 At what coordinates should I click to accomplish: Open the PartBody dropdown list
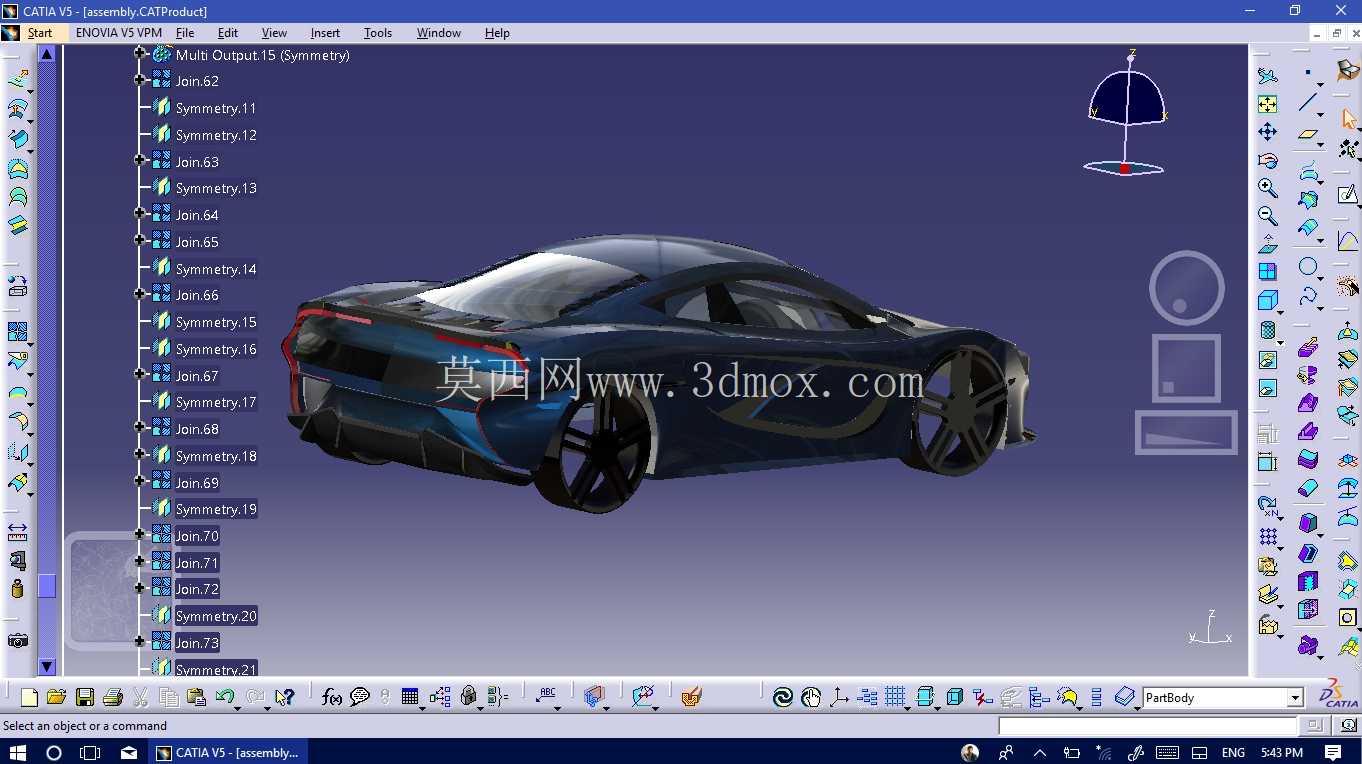1295,698
